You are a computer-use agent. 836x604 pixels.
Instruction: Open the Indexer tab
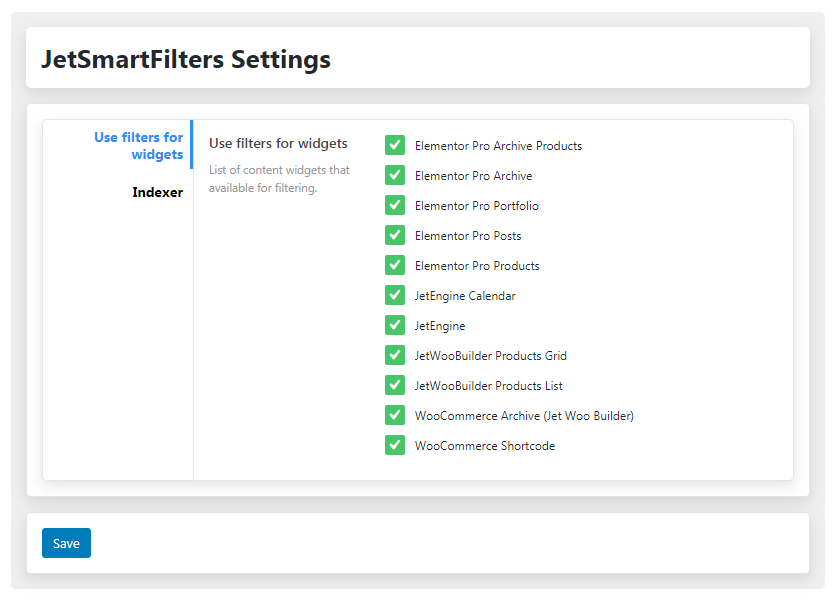pyautogui.click(x=157, y=192)
